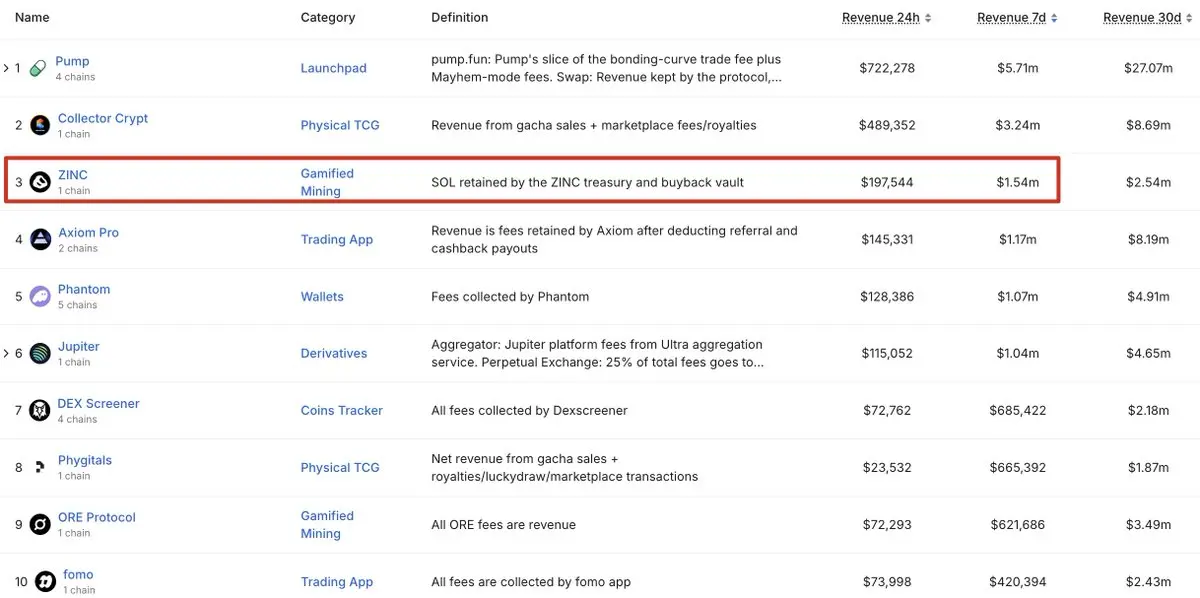Open the ZINC protocol link
This screenshot has height=598, width=1200.
[73, 175]
